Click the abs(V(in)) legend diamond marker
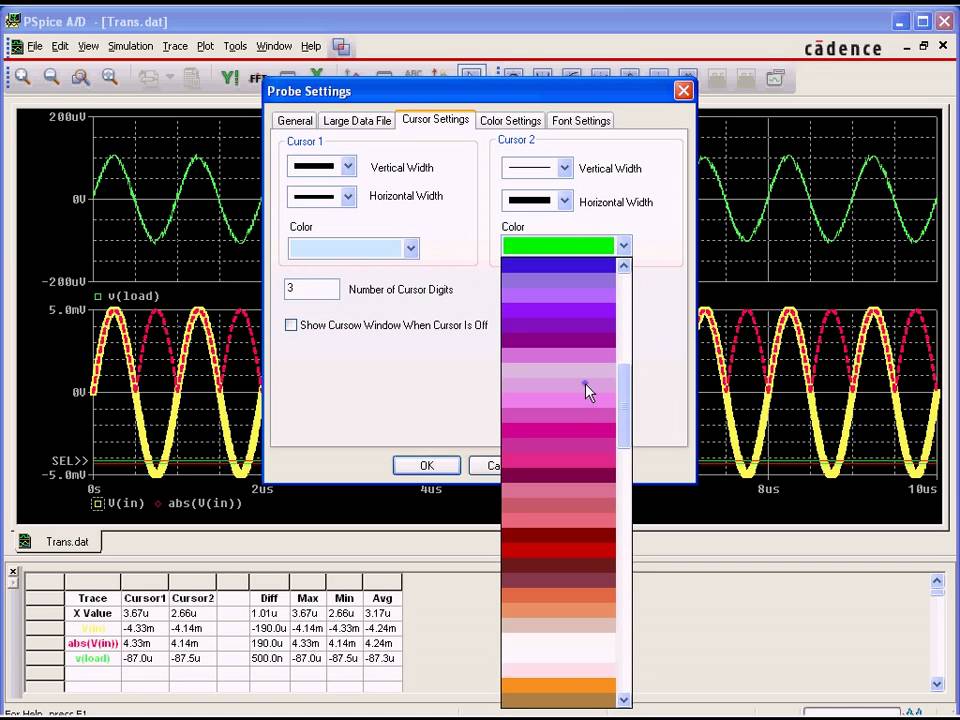The width and height of the screenshot is (960, 720). point(158,504)
